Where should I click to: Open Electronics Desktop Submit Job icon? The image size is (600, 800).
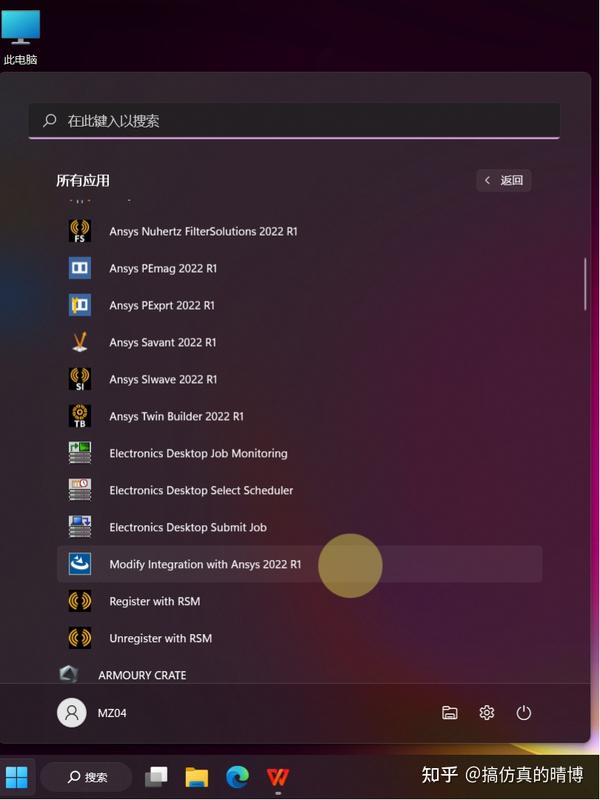tap(80, 527)
